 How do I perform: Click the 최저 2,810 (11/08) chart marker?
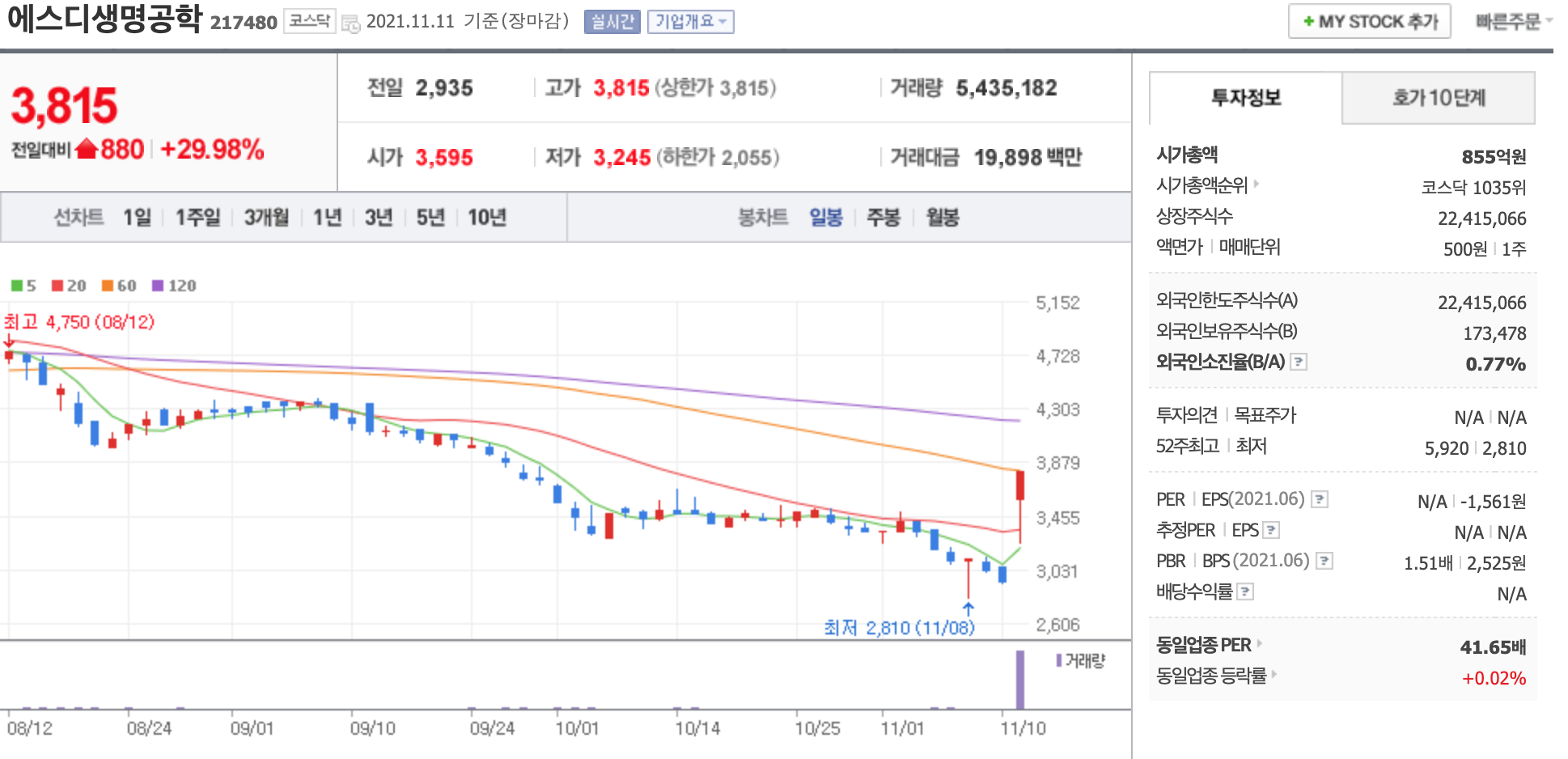point(899,628)
